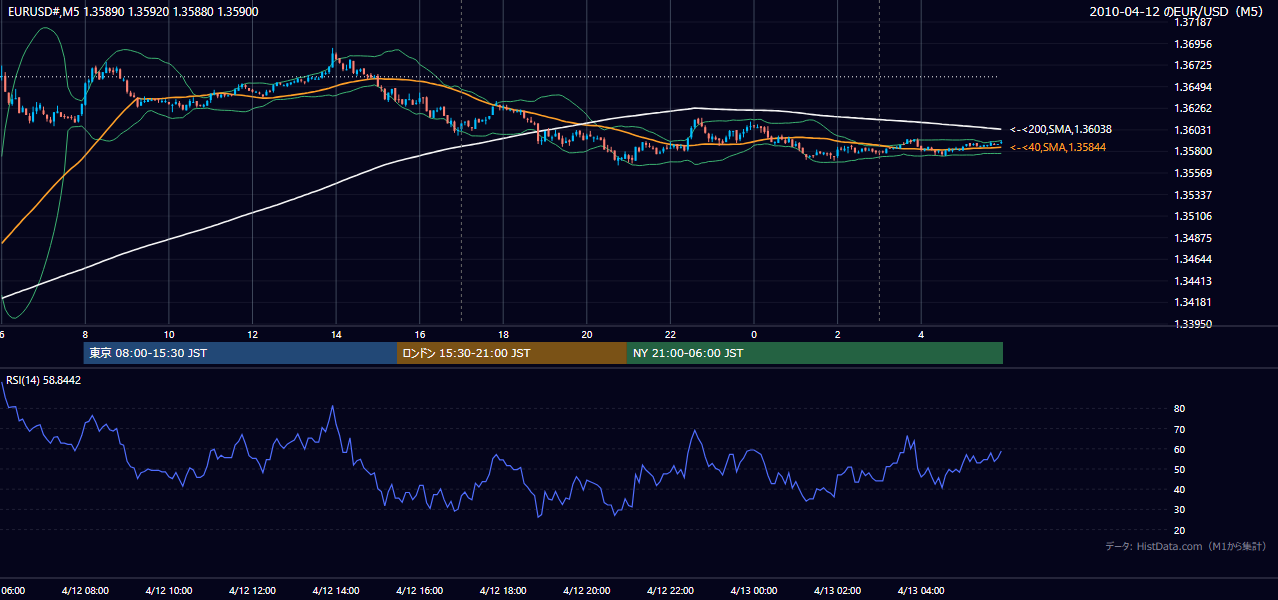The height and width of the screenshot is (600, 1278).
Task: Click the 4/12 10:00 time label
Action: coord(168,591)
